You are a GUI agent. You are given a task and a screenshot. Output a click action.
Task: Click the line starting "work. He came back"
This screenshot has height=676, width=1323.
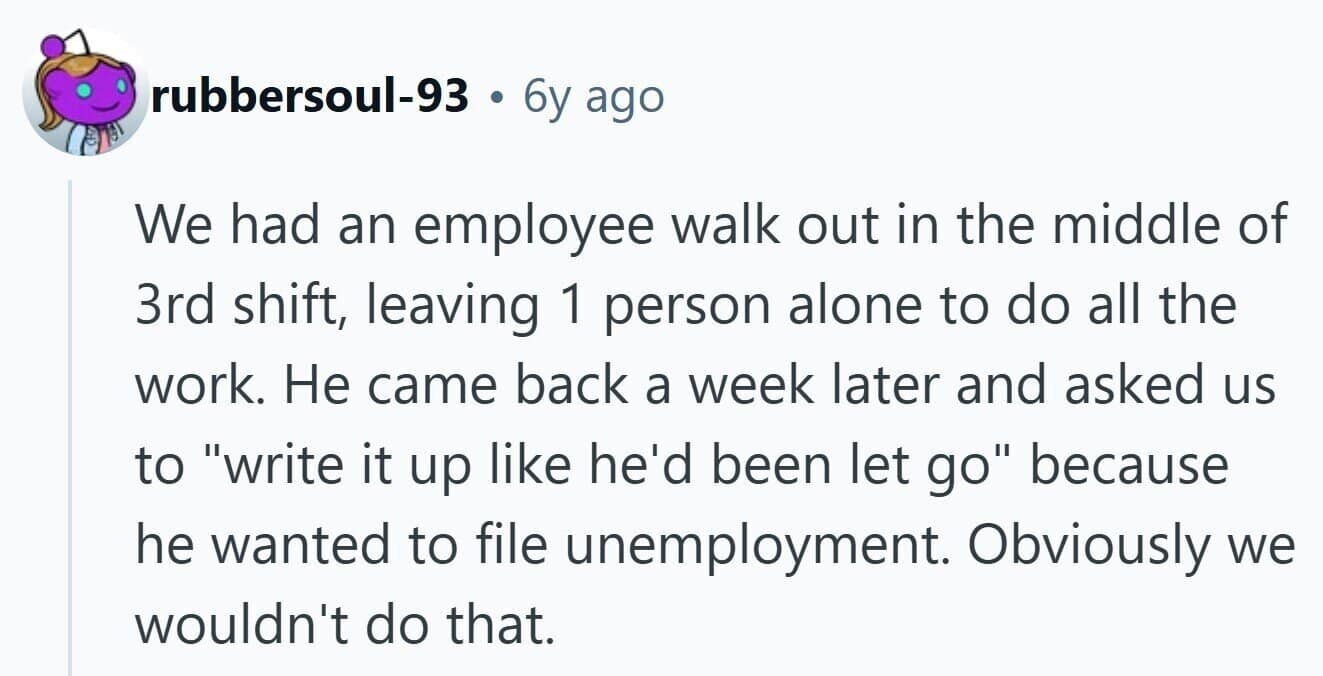pyautogui.click(x=706, y=385)
